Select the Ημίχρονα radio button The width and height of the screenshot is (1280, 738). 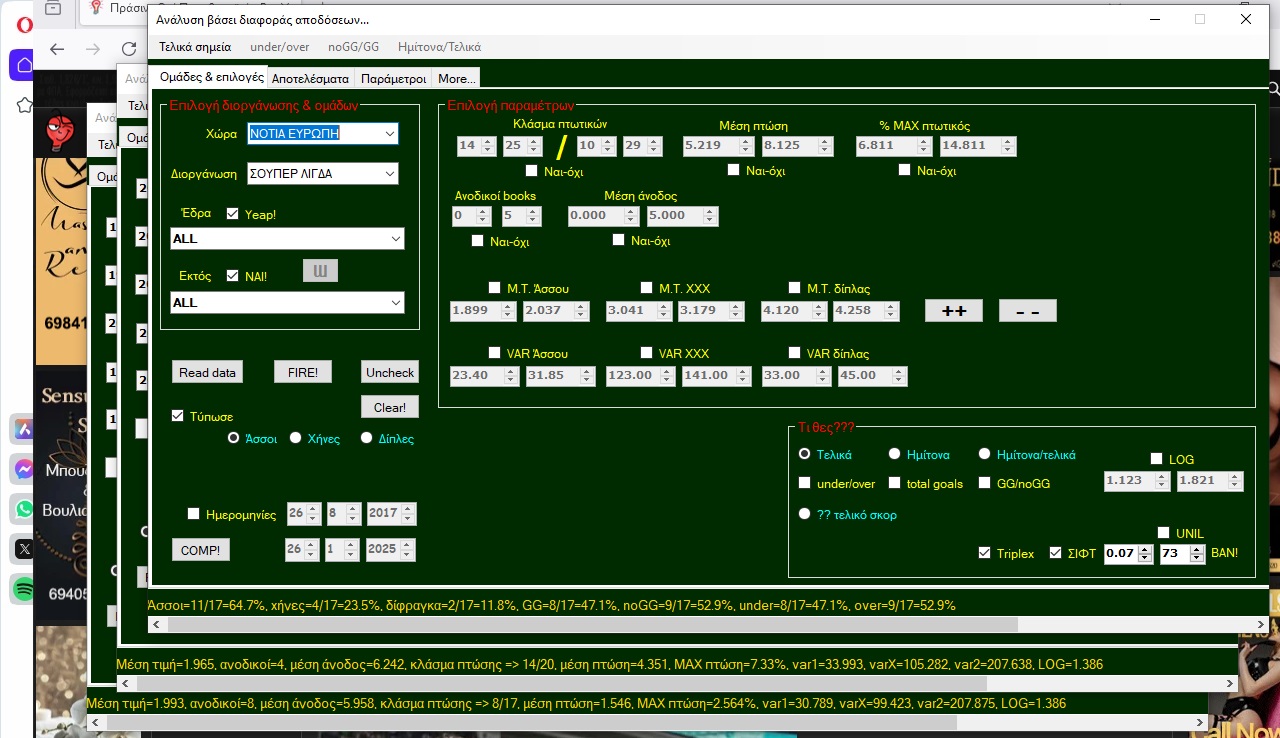point(895,454)
